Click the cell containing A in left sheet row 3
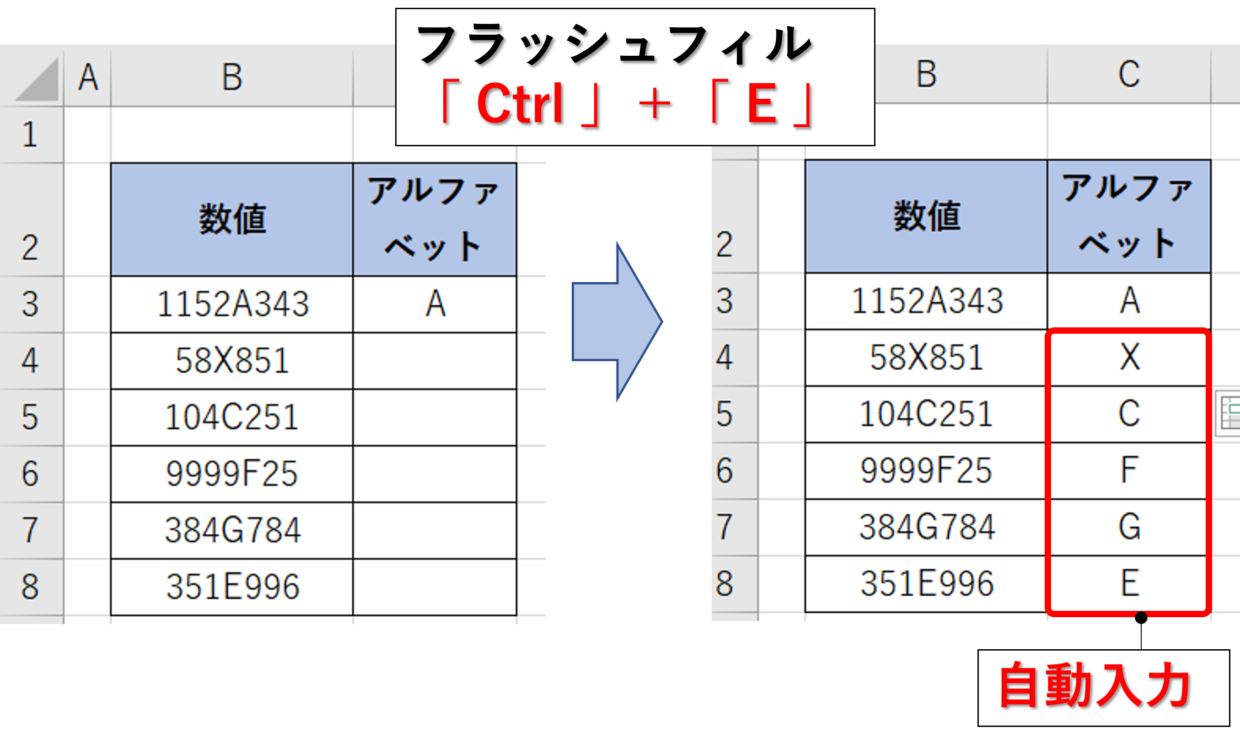Viewport: 1240px width, 753px height. (x=435, y=304)
